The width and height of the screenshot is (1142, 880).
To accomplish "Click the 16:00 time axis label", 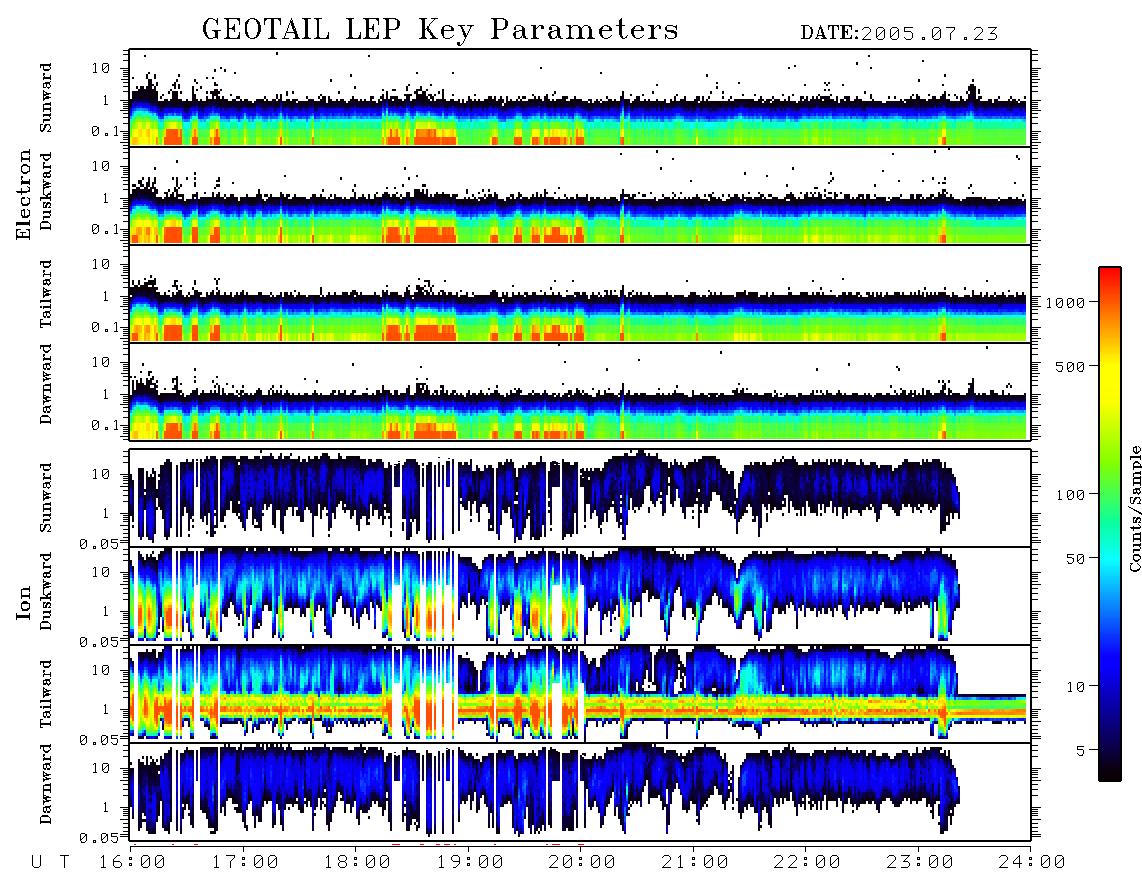I will 133,862.
